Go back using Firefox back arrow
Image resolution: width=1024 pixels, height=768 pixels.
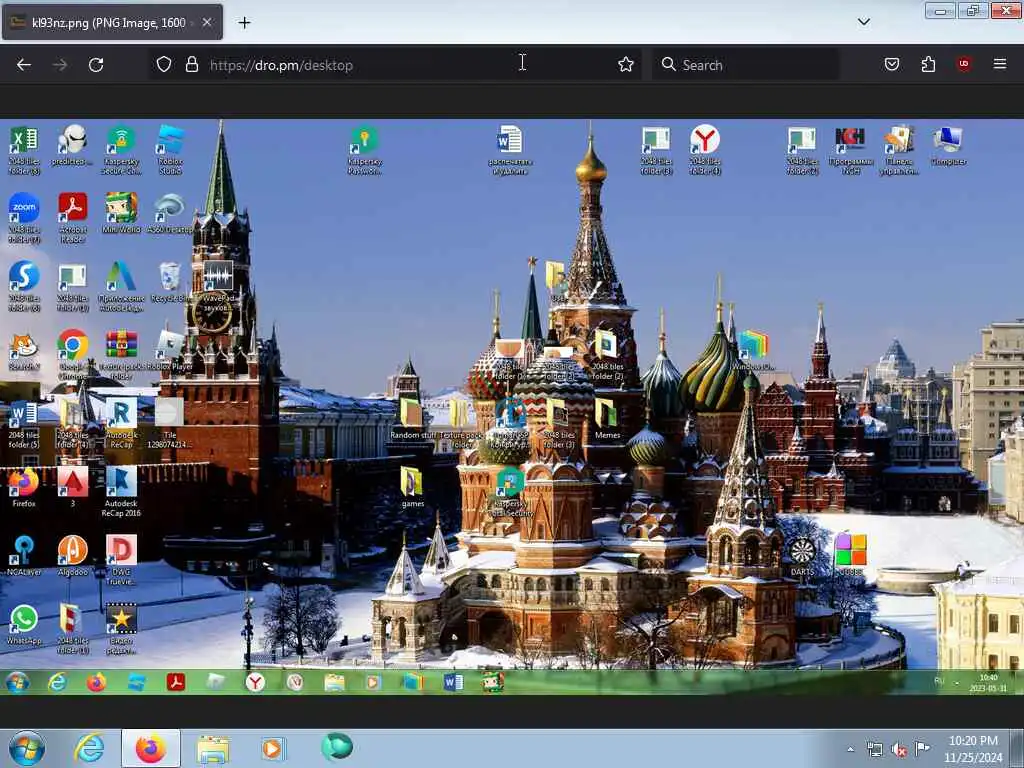tap(24, 65)
